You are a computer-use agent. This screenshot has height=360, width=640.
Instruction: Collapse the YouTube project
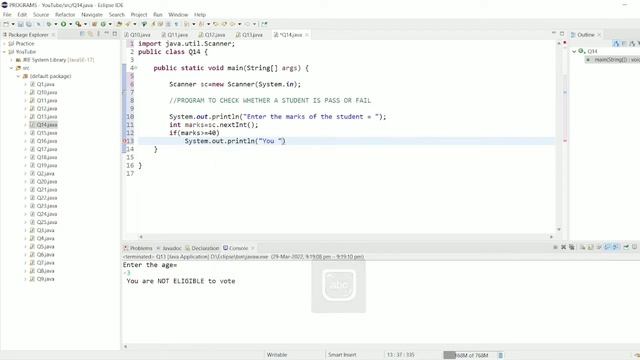click(x=4, y=52)
